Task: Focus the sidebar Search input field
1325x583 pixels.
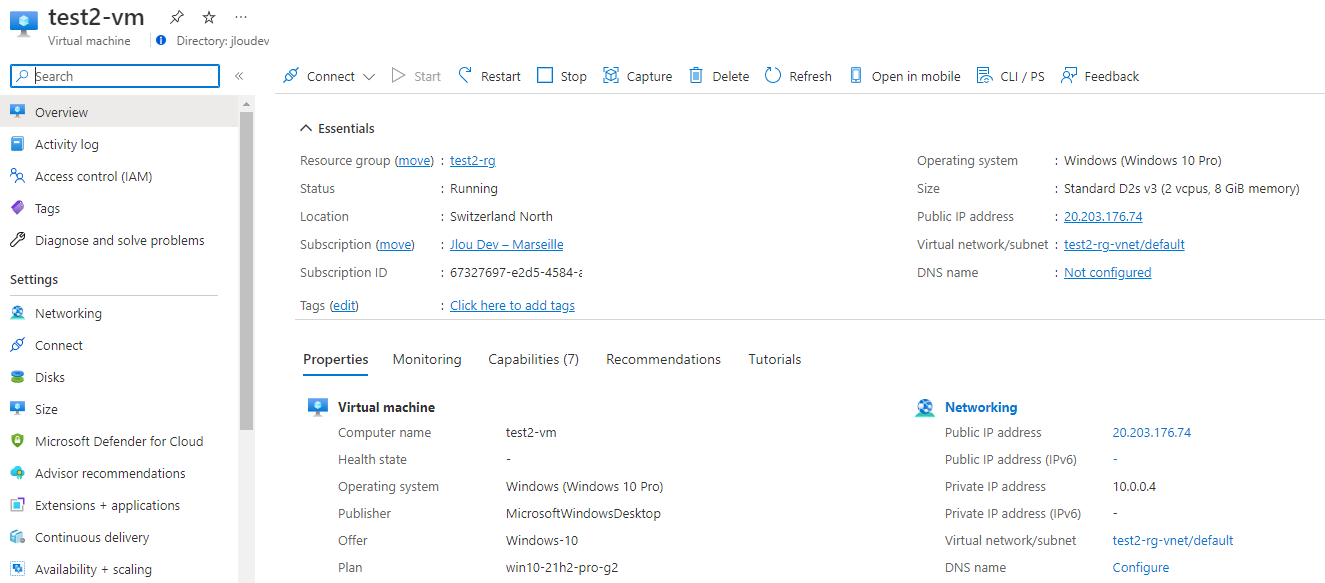Action: (x=114, y=76)
